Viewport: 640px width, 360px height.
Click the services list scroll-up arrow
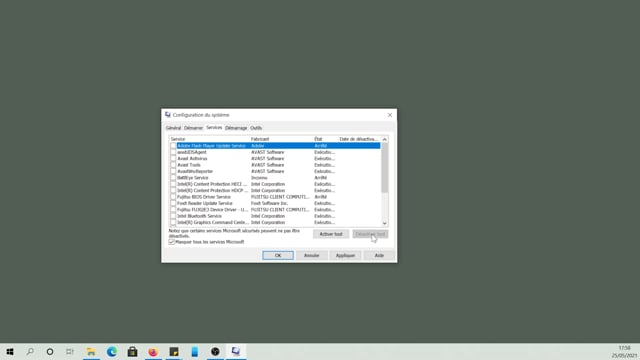pos(384,139)
